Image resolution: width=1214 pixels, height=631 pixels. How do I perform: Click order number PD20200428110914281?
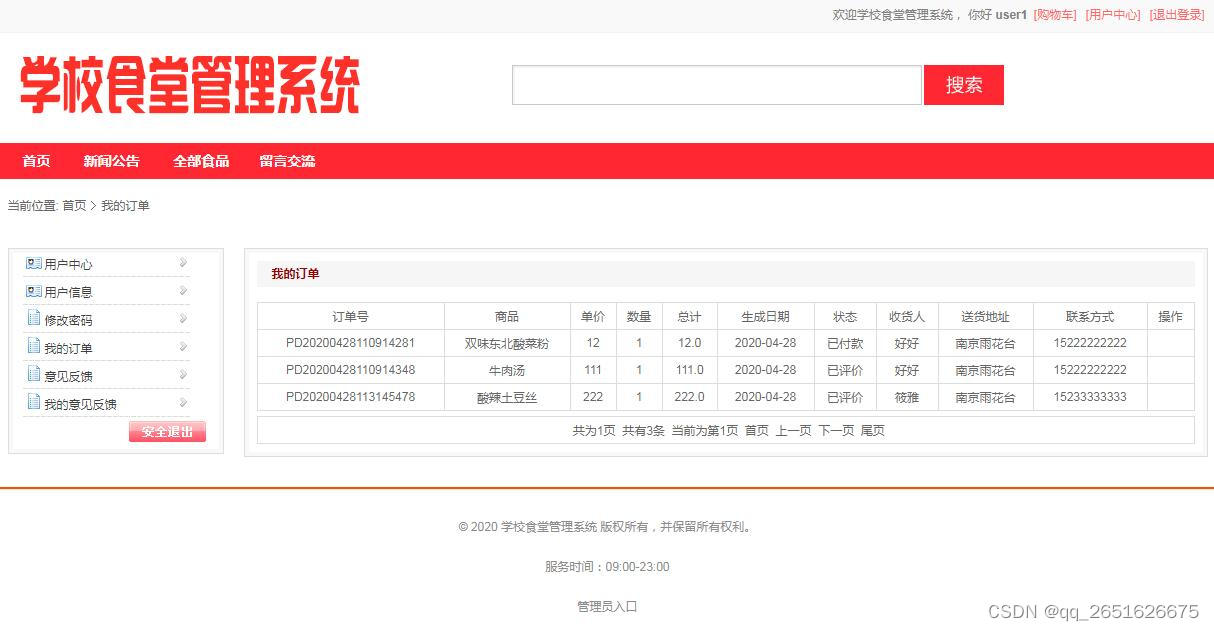pyautogui.click(x=350, y=343)
